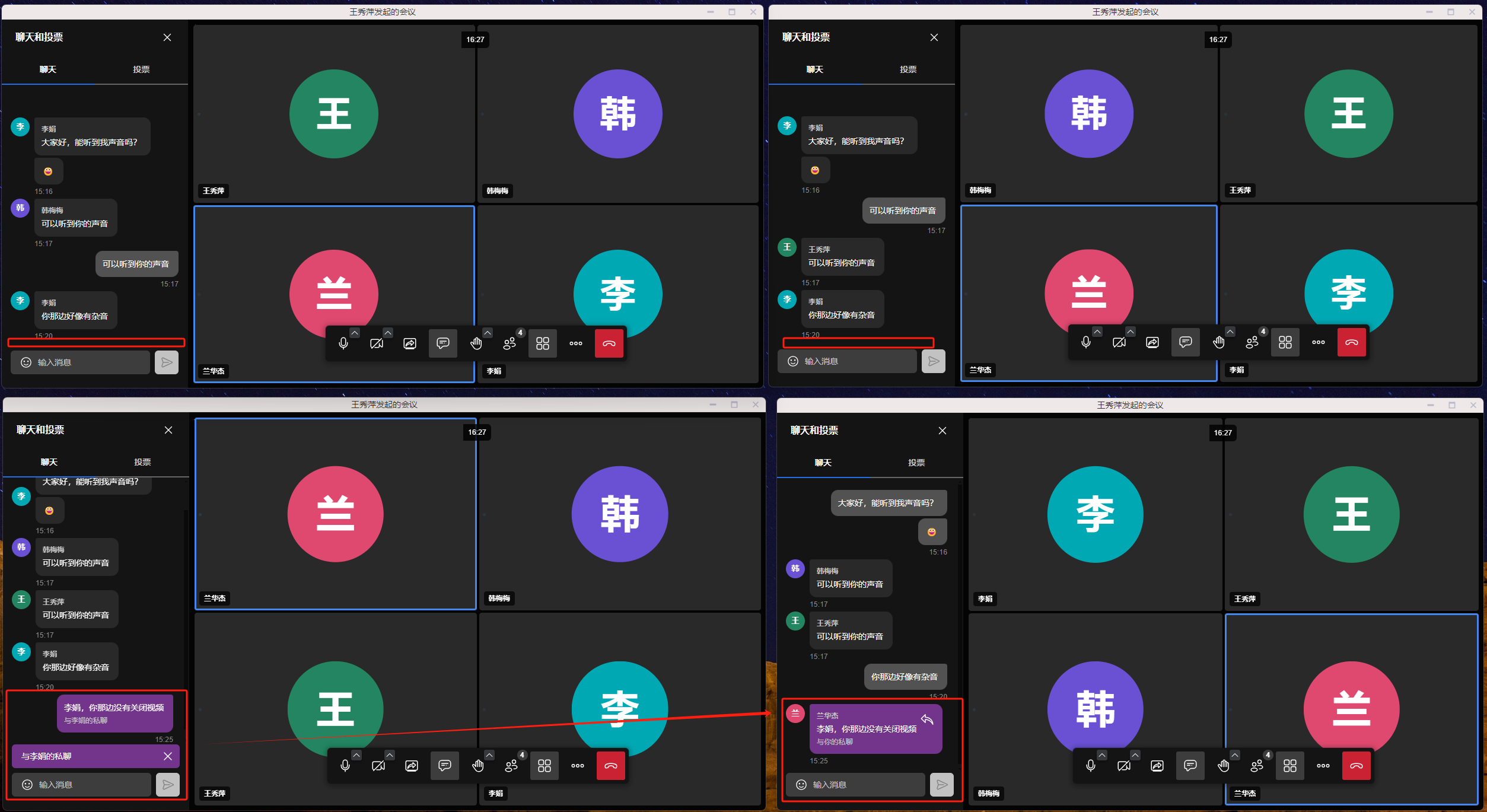The width and height of the screenshot is (1487, 812).
Task: Expand microphone options arrow in the top-left window
Action: tap(355, 333)
